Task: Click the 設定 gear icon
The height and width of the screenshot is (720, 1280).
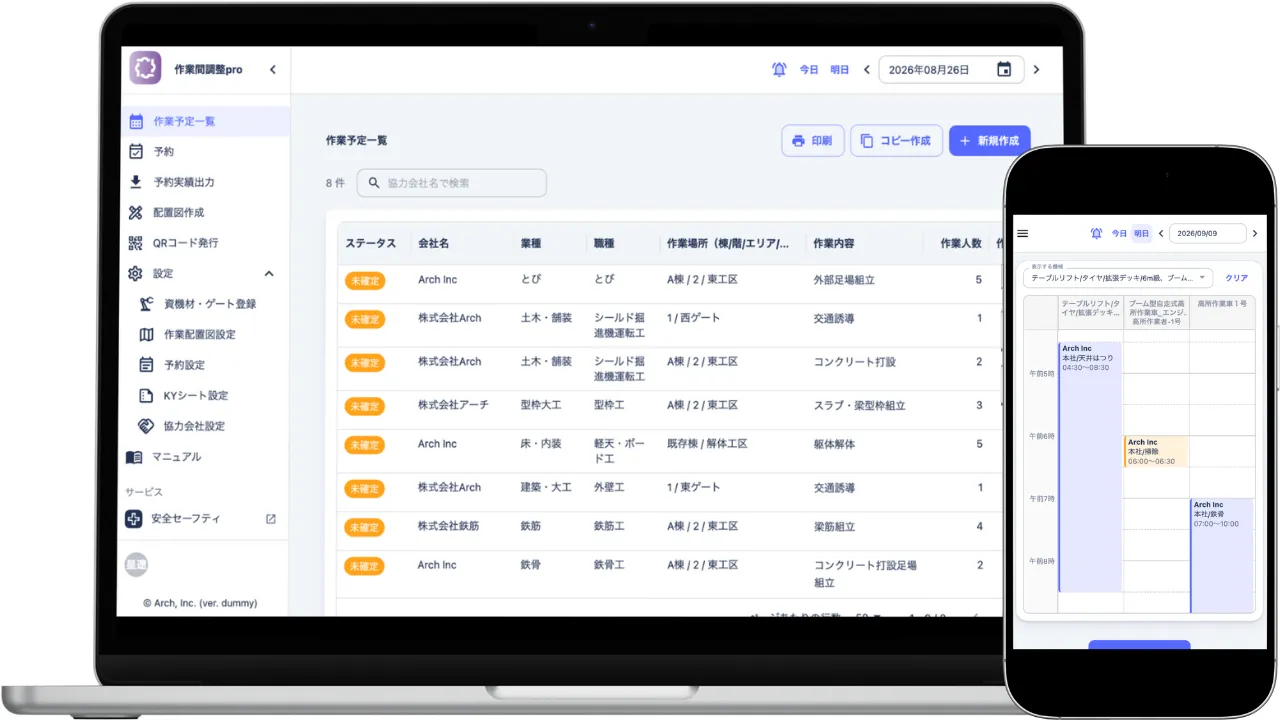Action: [x=136, y=274]
